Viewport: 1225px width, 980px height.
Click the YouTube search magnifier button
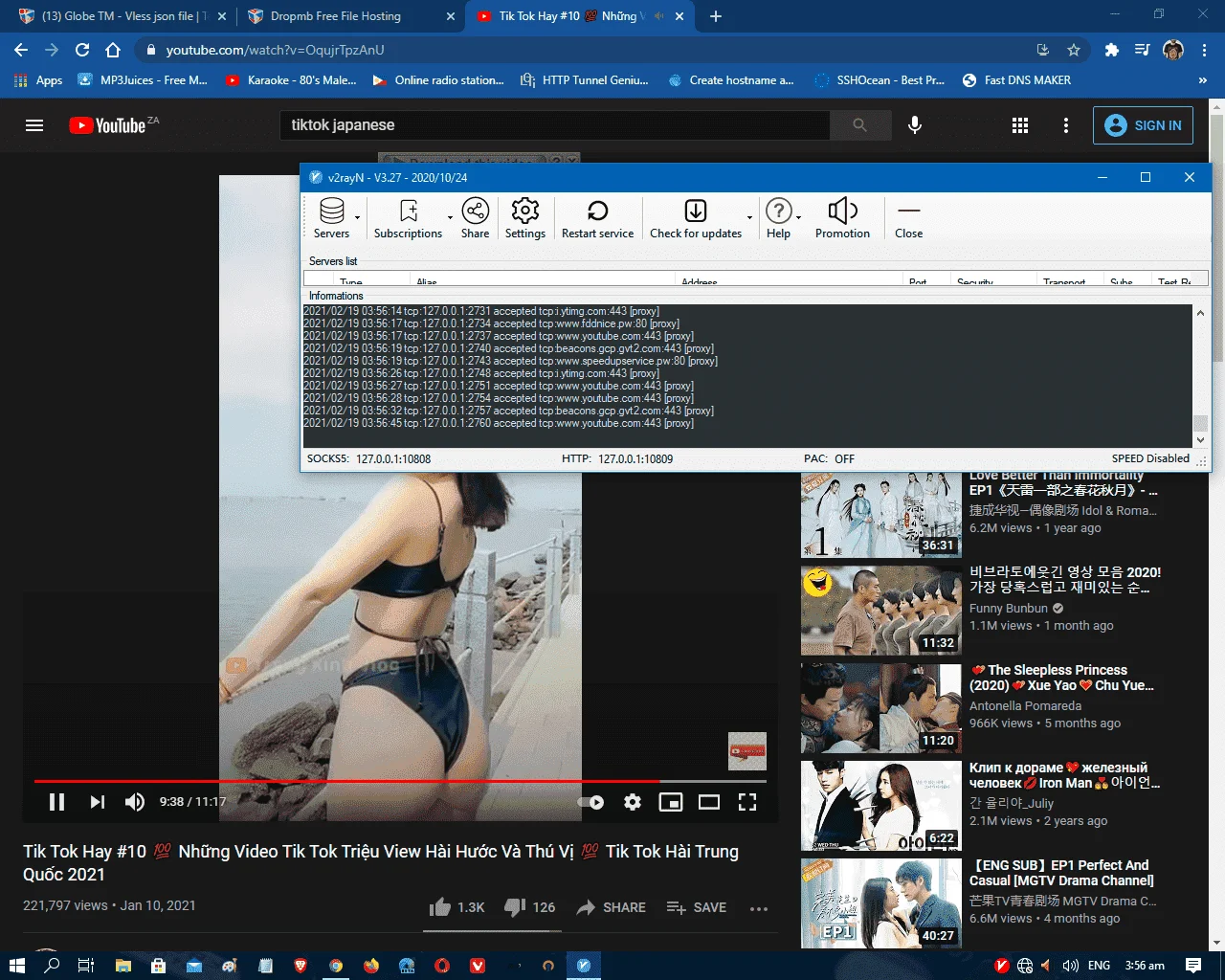pyautogui.click(x=859, y=125)
